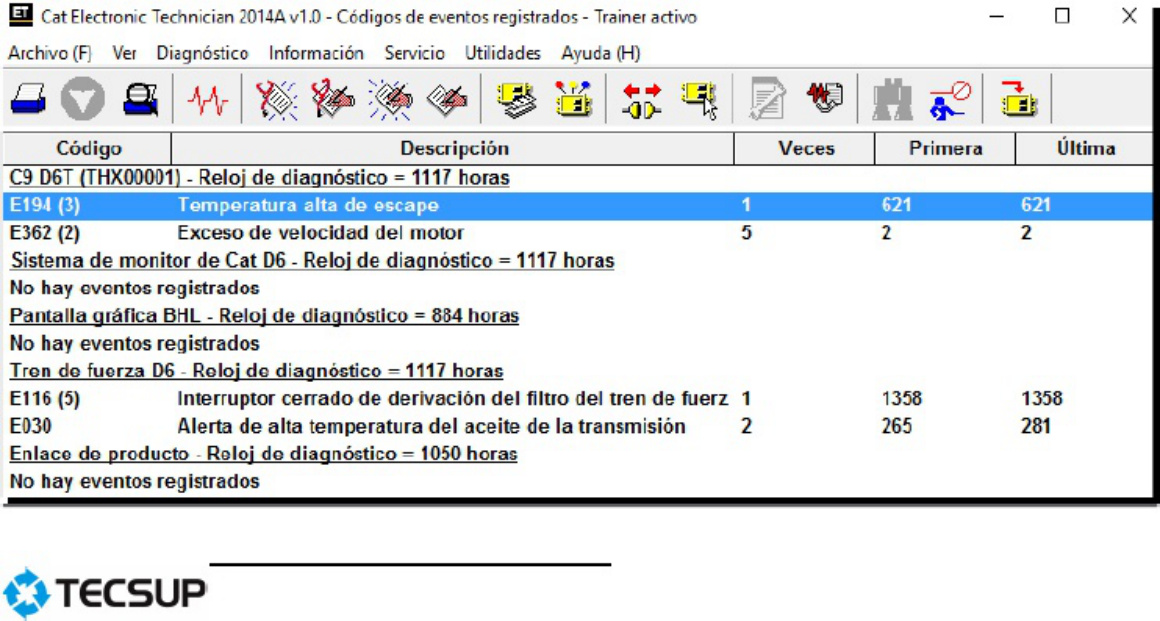1160x621 pixels.
Task: Open configuration icon with colored pins
Action: tap(573, 99)
